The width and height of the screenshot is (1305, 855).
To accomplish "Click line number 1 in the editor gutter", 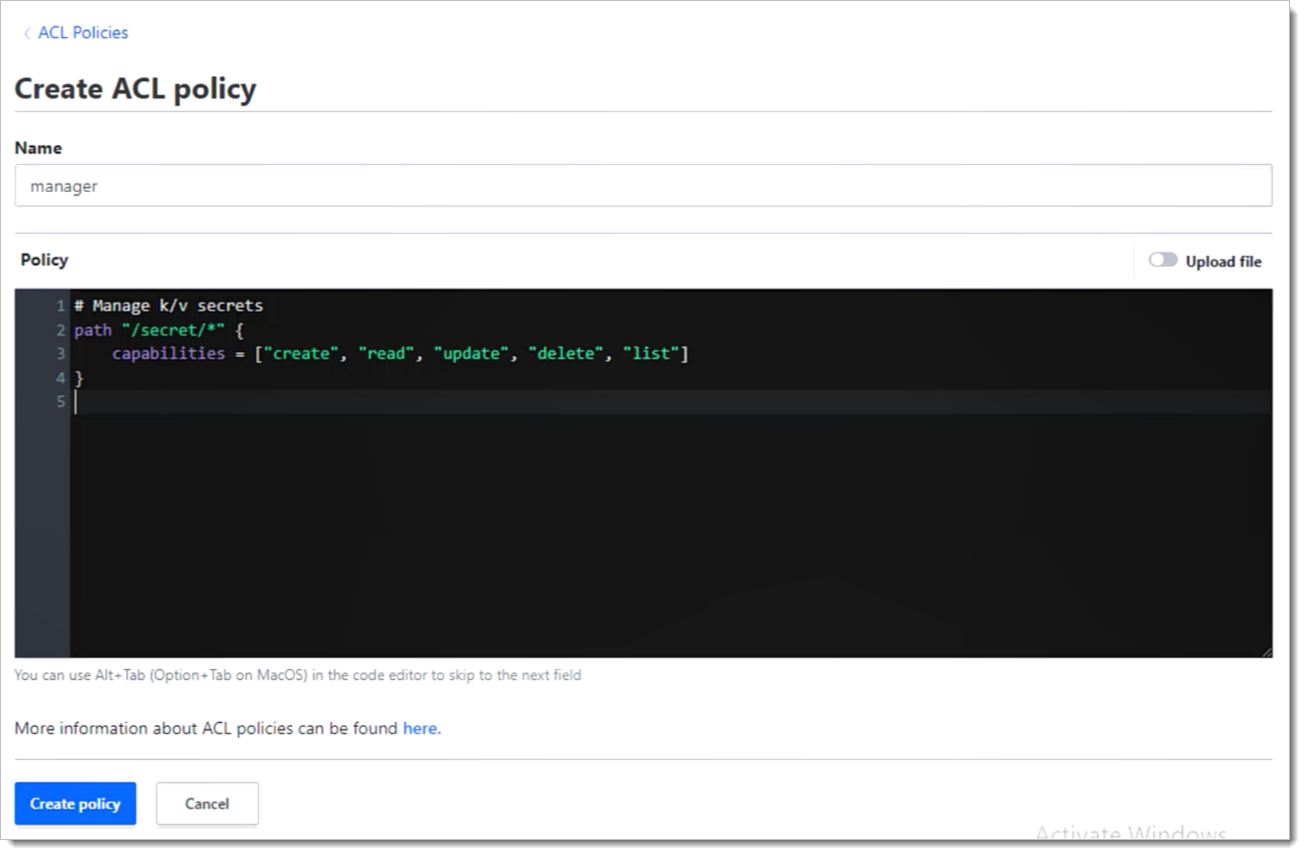I will pos(61,306).
